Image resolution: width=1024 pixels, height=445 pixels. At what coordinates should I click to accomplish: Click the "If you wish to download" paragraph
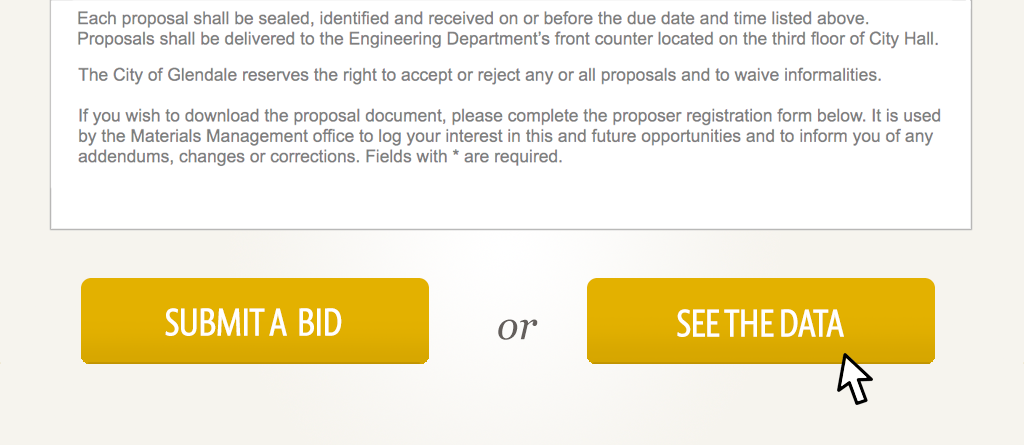pyautogui.click(x=509, y=136)
